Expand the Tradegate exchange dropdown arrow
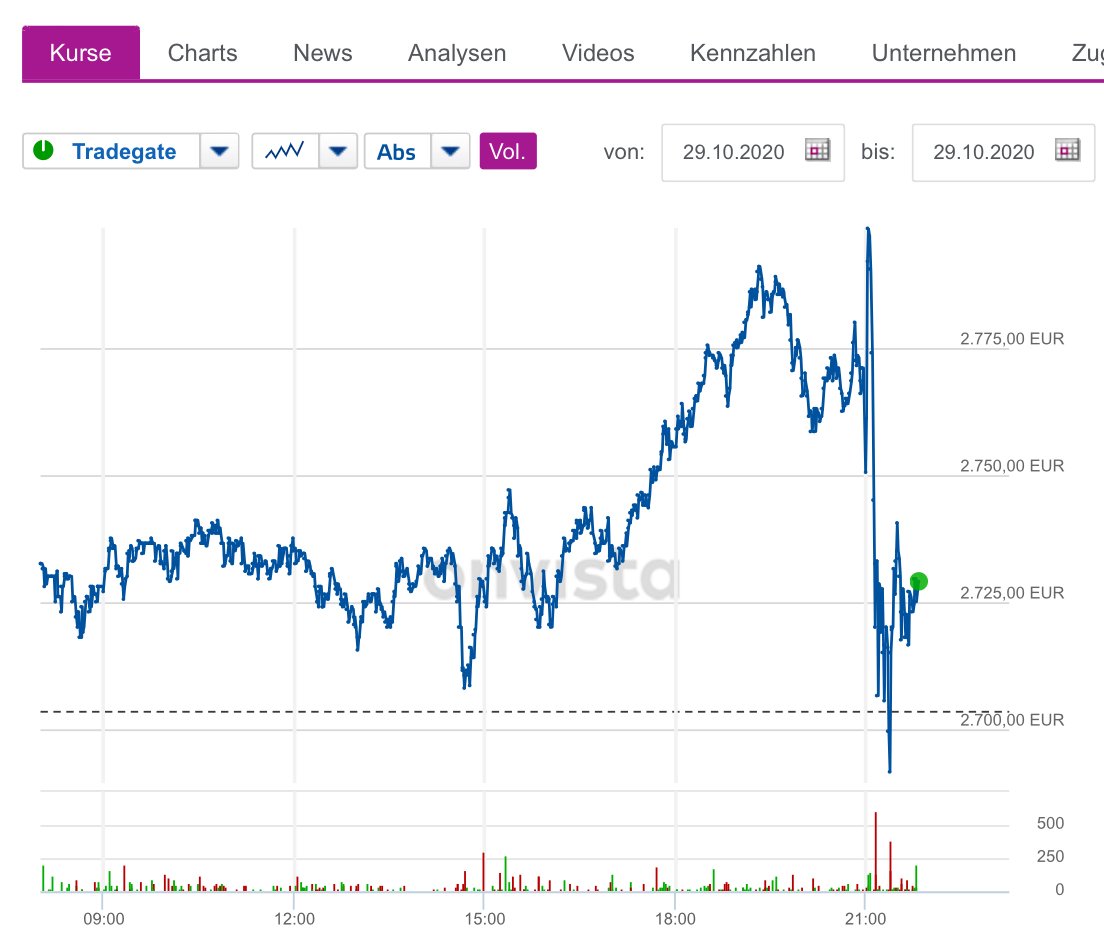The image size is (1104, 946). (x=220, y=152)
